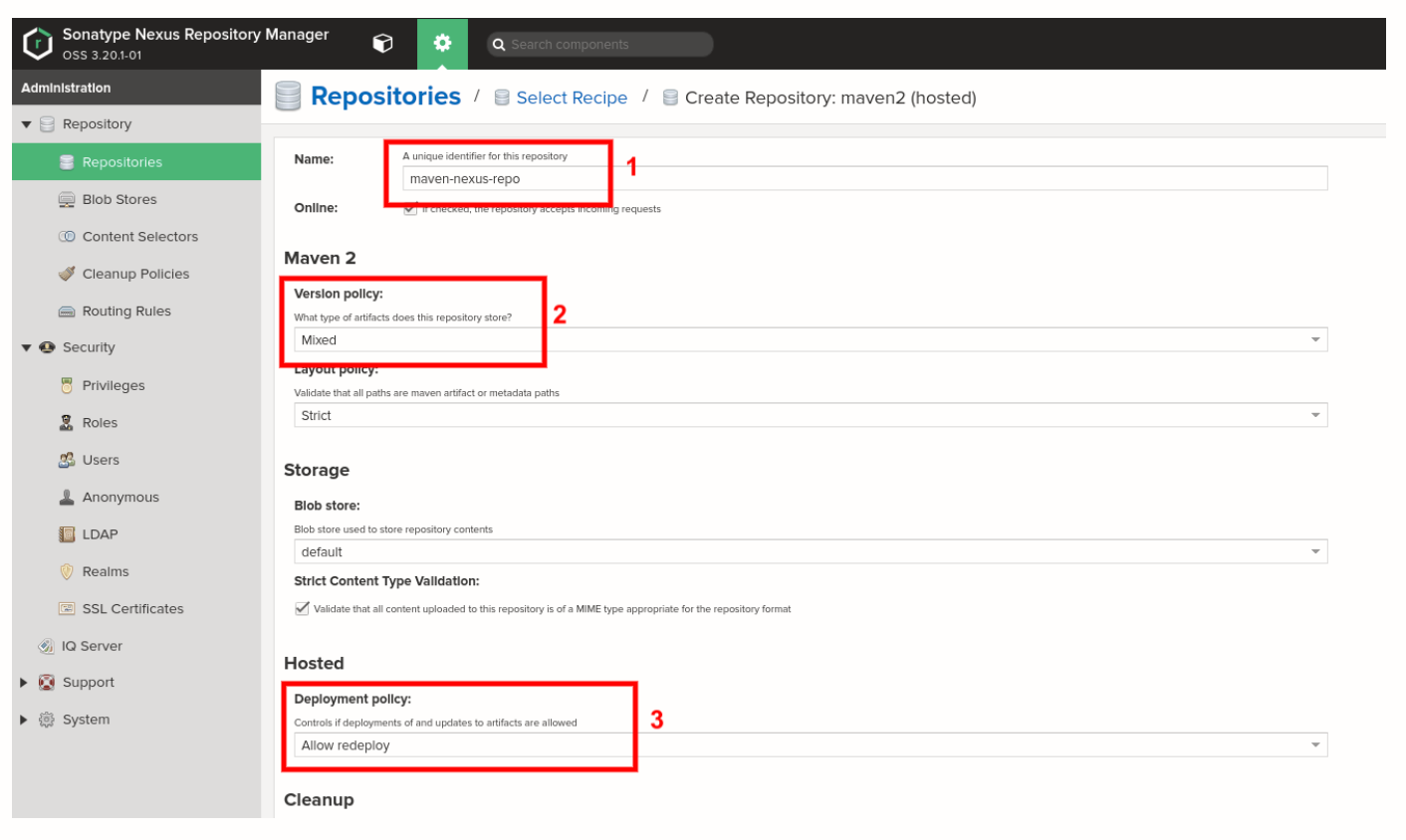The image size is (1406, 840).
Task: Go back to Select Recipe breadcrumb
Action: tap(572, 98)
